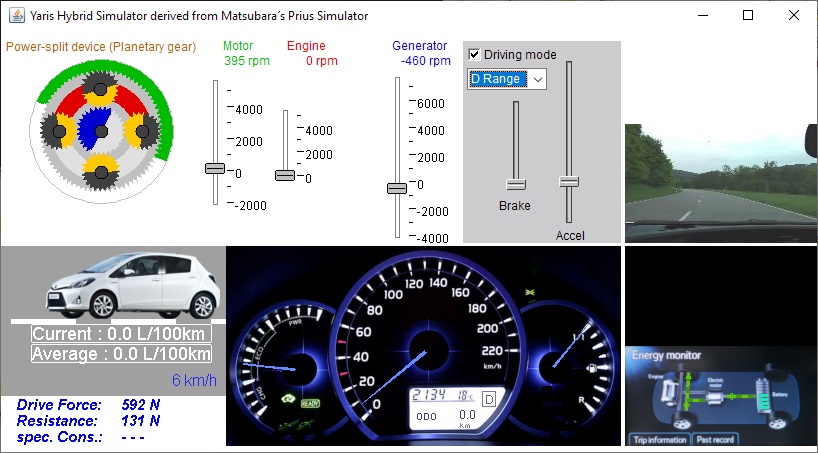Minimize the simulator window
This screenshot has height=453, width=818.
click(704, 15)
